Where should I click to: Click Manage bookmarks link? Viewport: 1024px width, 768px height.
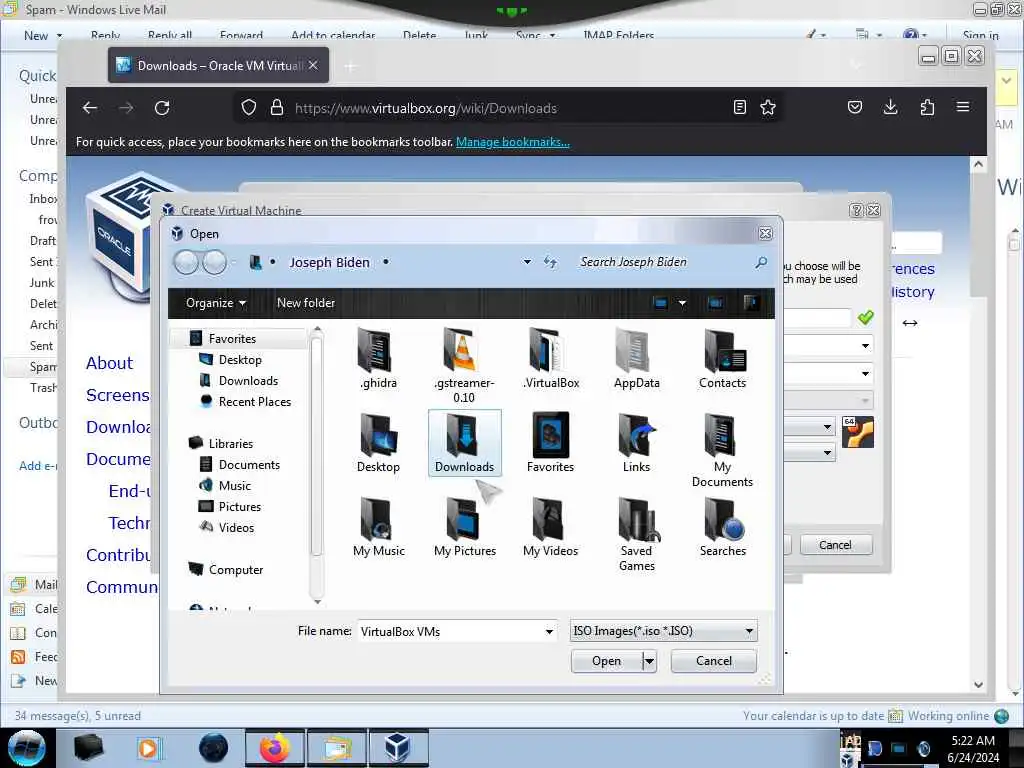point(513,142)
